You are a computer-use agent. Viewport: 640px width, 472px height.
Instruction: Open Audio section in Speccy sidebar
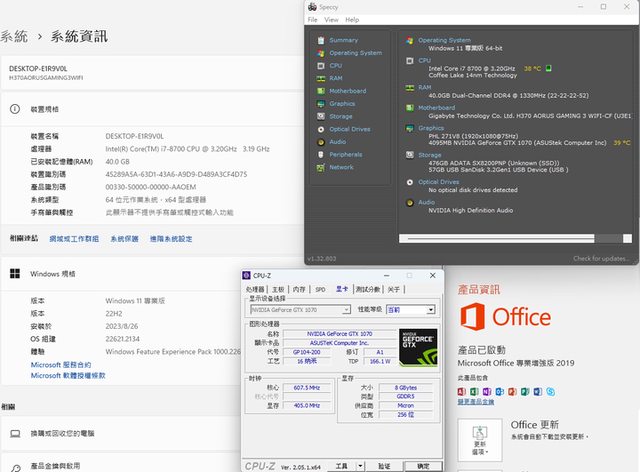coord(337,142)
